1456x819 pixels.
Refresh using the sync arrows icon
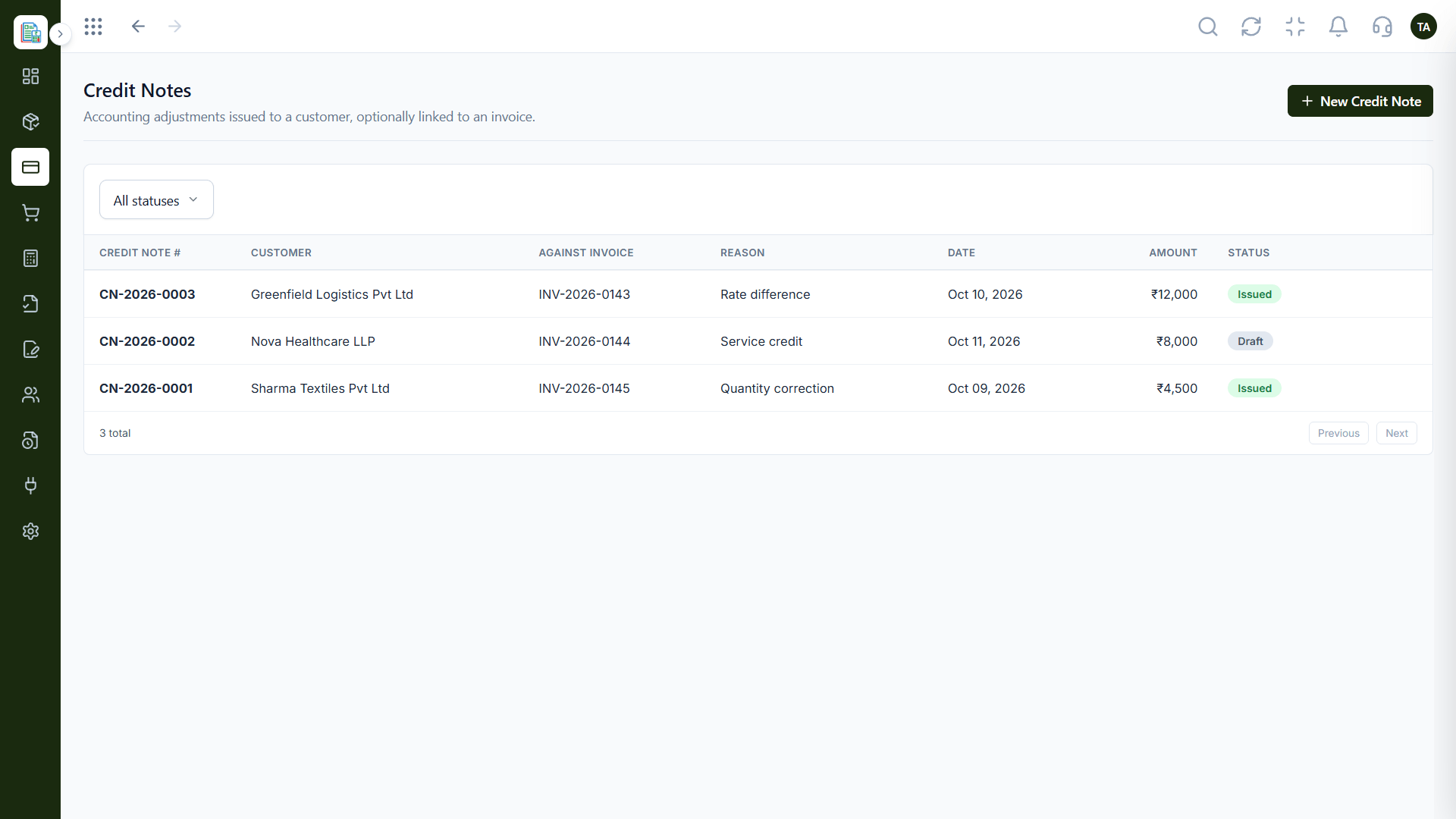pyautogui.click(x=1251, y=27)
